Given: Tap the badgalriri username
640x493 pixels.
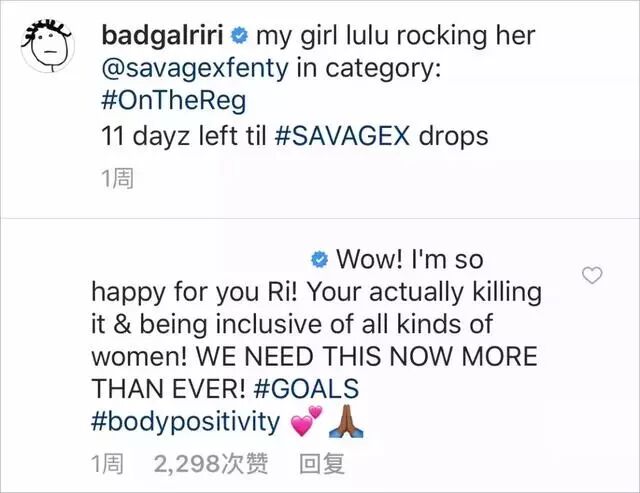Looking at the screenshot, I should tap(162, 36).
